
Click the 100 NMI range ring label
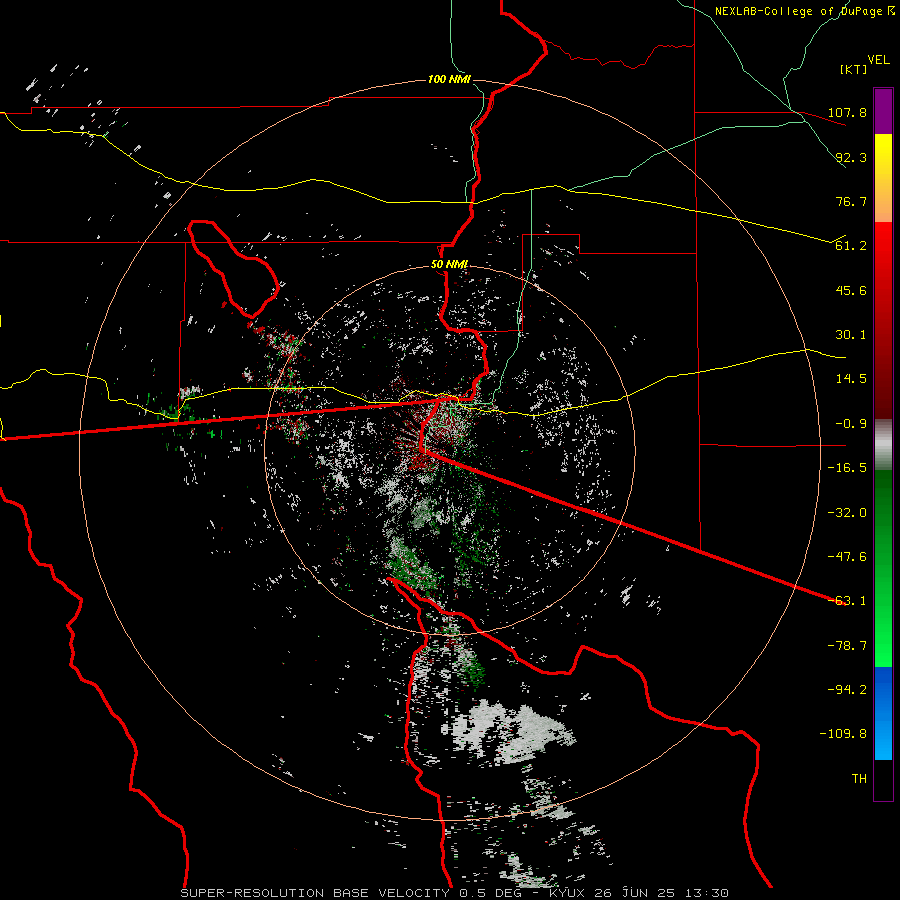pos(449,79)
